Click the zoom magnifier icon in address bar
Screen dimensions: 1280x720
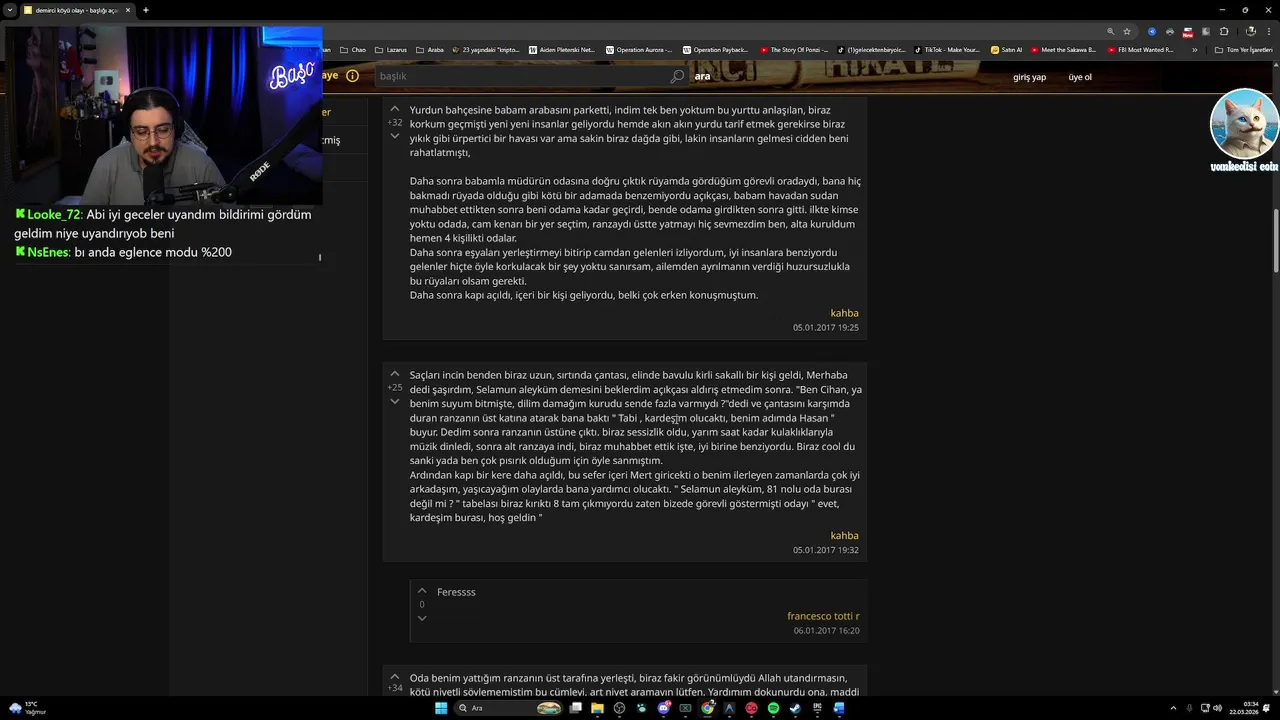(1110, 31)
